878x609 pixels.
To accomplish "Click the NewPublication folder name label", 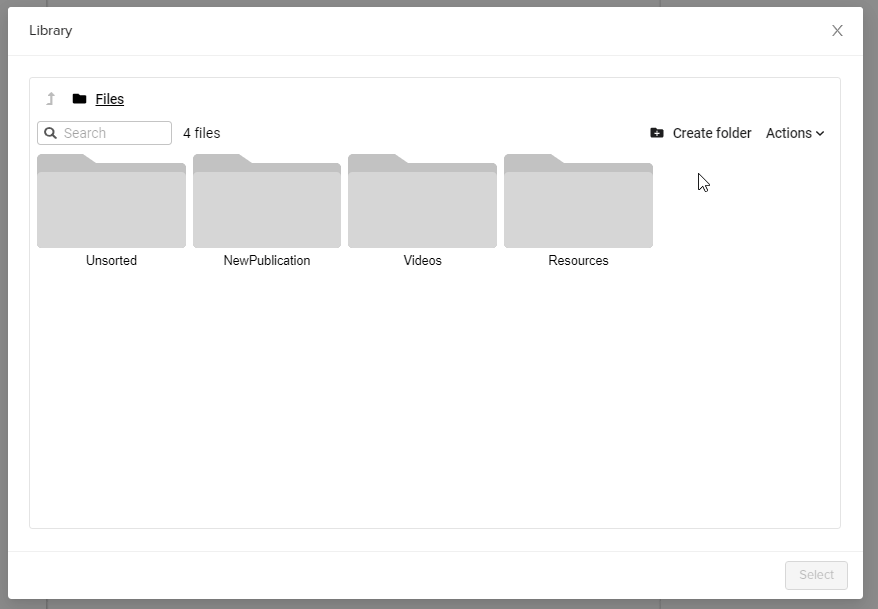I will pyautogui.click(x=267, y=261).
